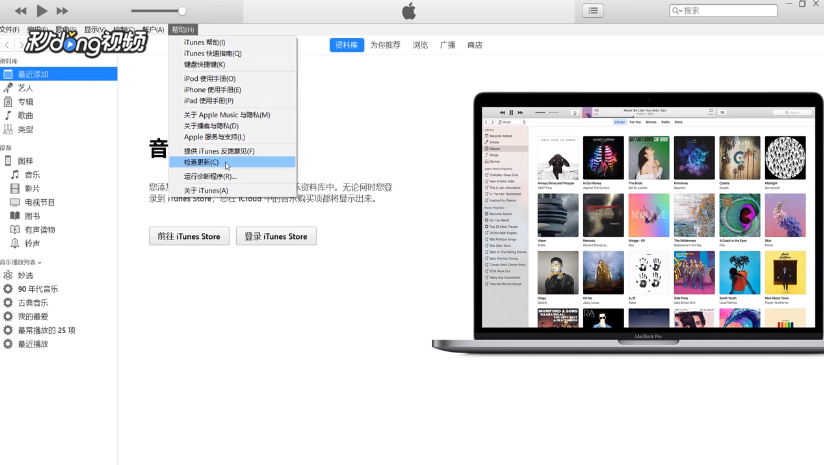
Task: Choose iTunes 帮助(I) menu item
Action: pyautogui.click(x=232, y=42)
